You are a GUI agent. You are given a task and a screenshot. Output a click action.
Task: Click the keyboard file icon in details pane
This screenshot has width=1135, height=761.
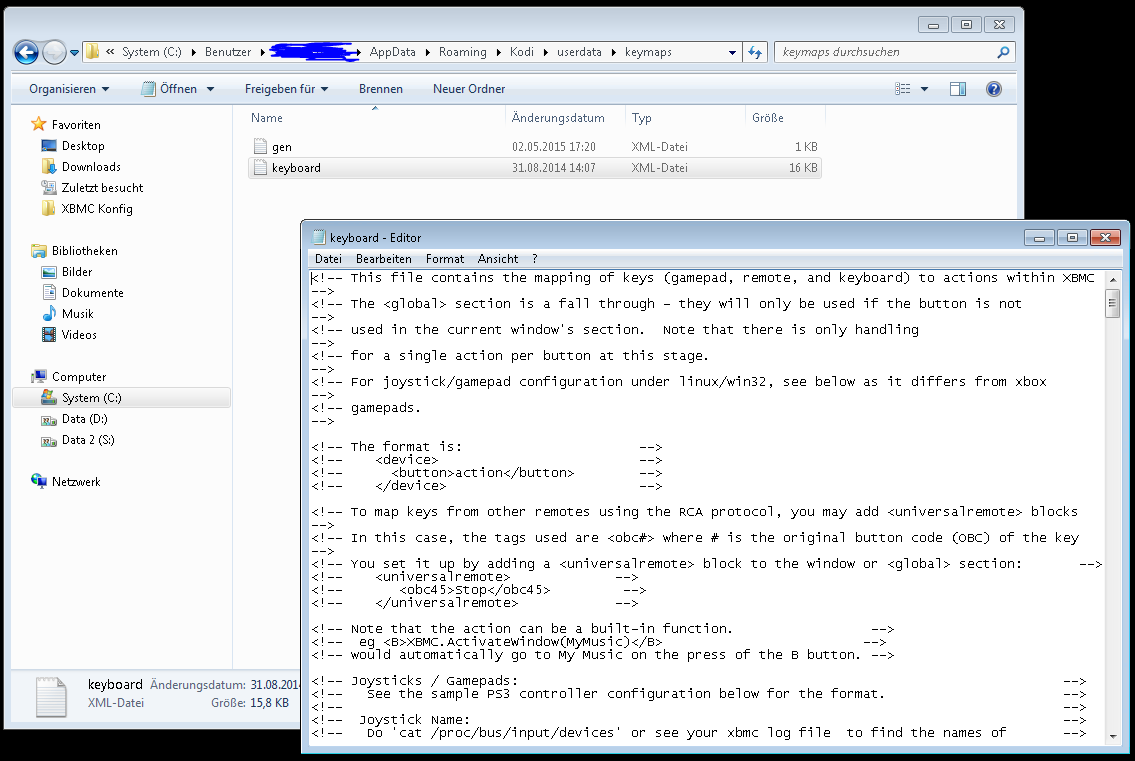pyautogui.click(x=51, y=697)
